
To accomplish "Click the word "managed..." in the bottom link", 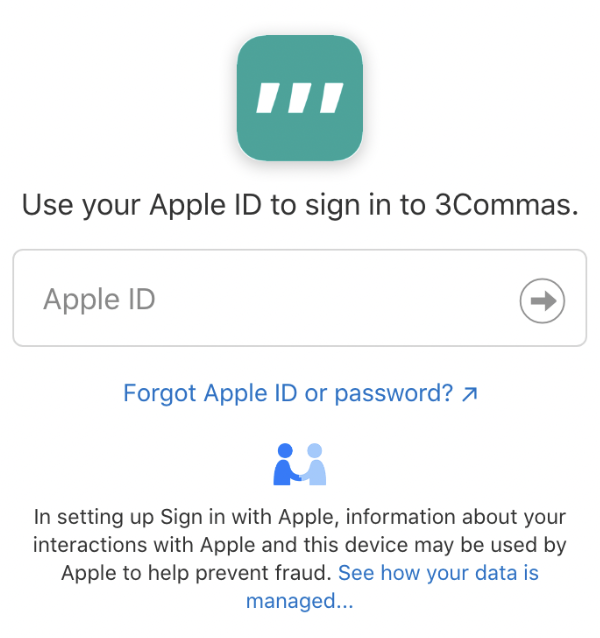I will [x=299, y=602].
